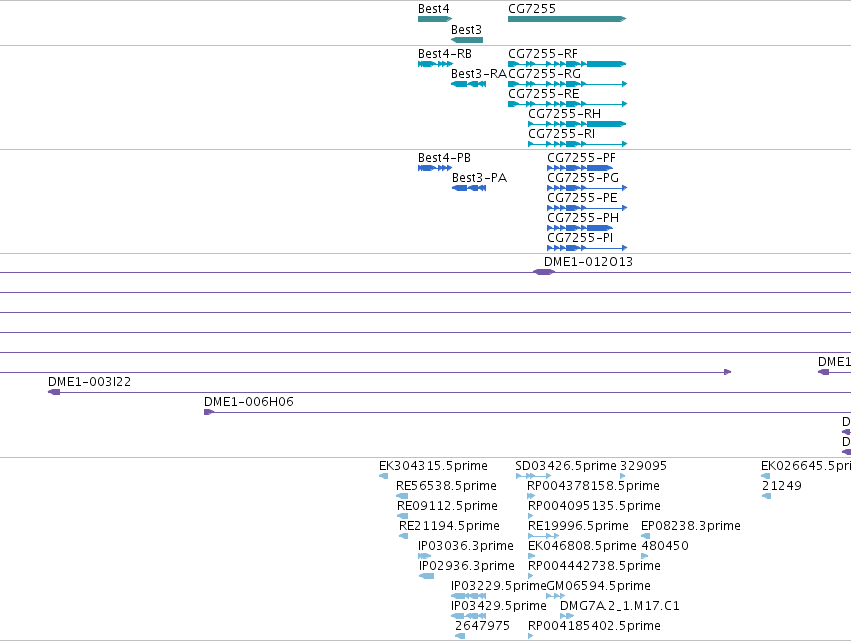Click EST RE56538.5prime
Viewport: 851px width, 641px height.
coord(402,496)
